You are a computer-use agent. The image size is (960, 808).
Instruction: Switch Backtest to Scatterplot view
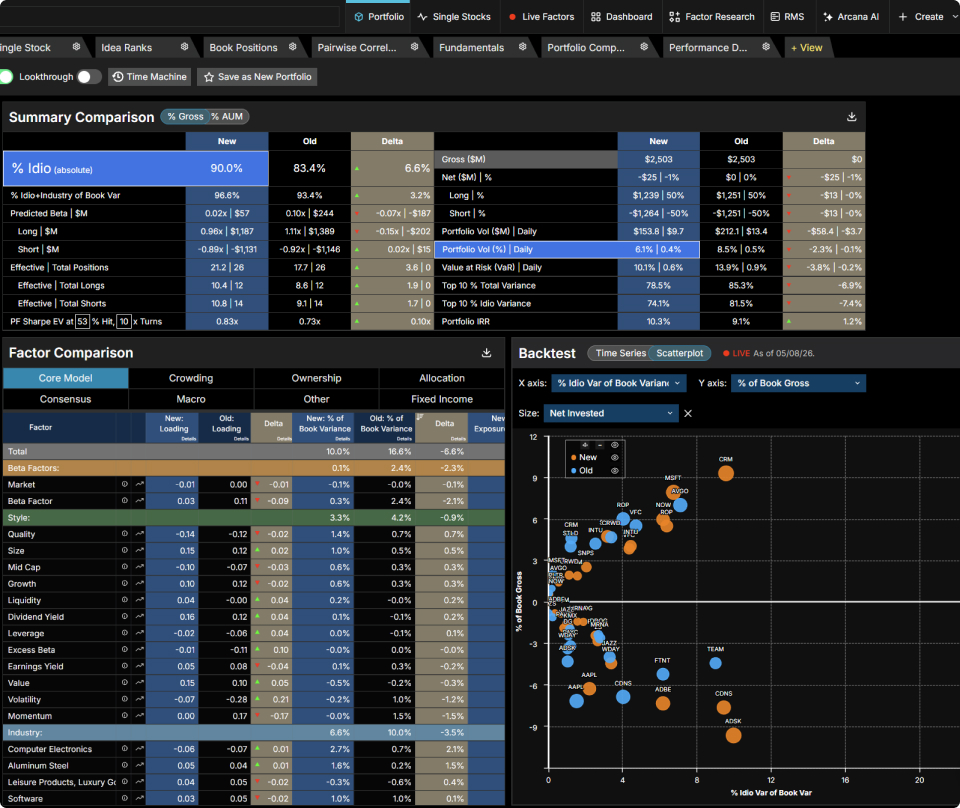click(x=680, y=353)
